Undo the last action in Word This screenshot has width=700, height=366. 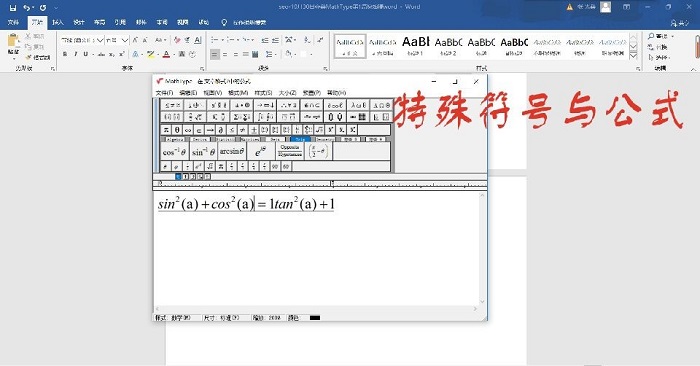(27, 8)
